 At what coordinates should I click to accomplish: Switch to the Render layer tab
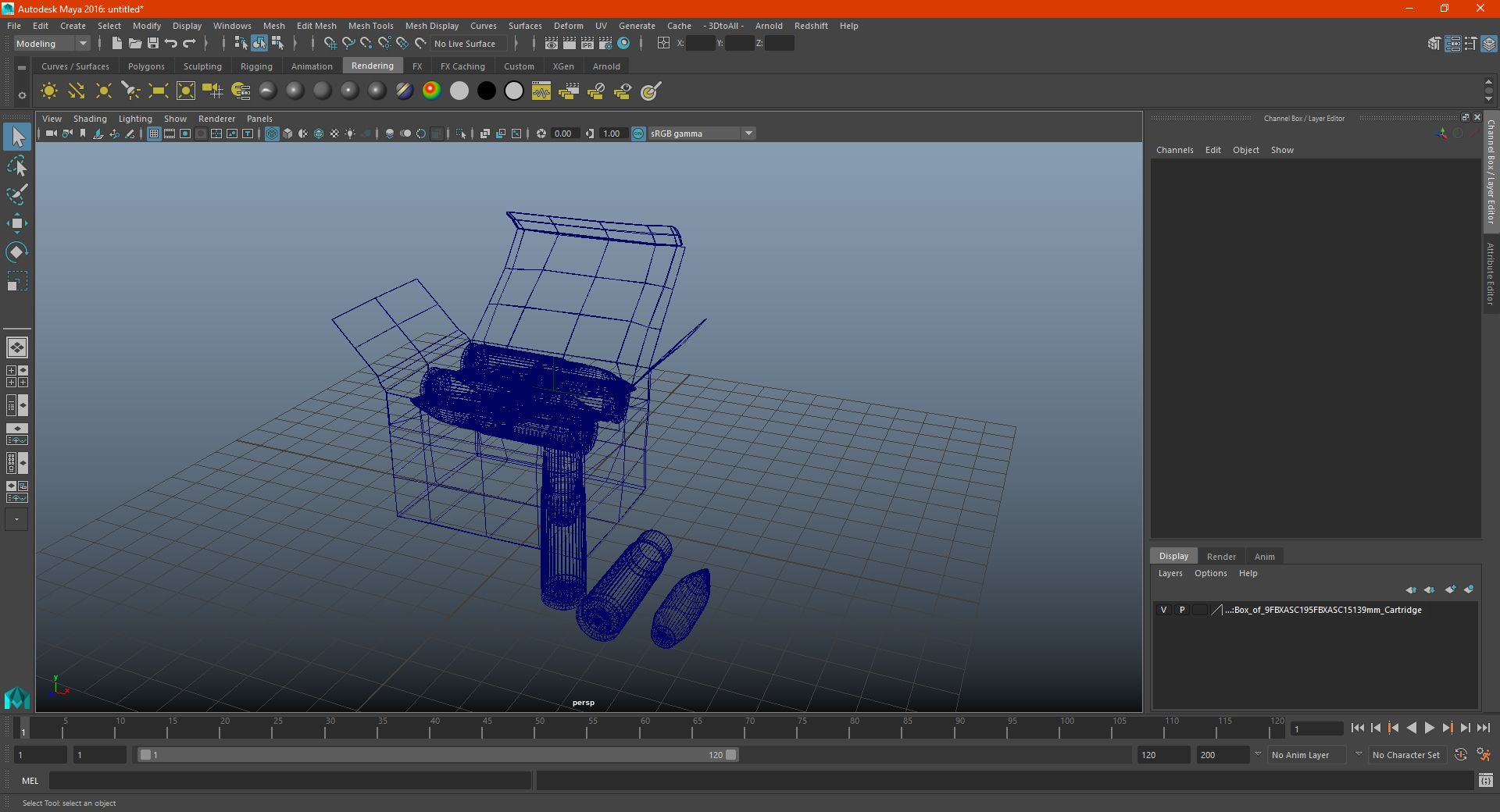(x=1221, y=557)
